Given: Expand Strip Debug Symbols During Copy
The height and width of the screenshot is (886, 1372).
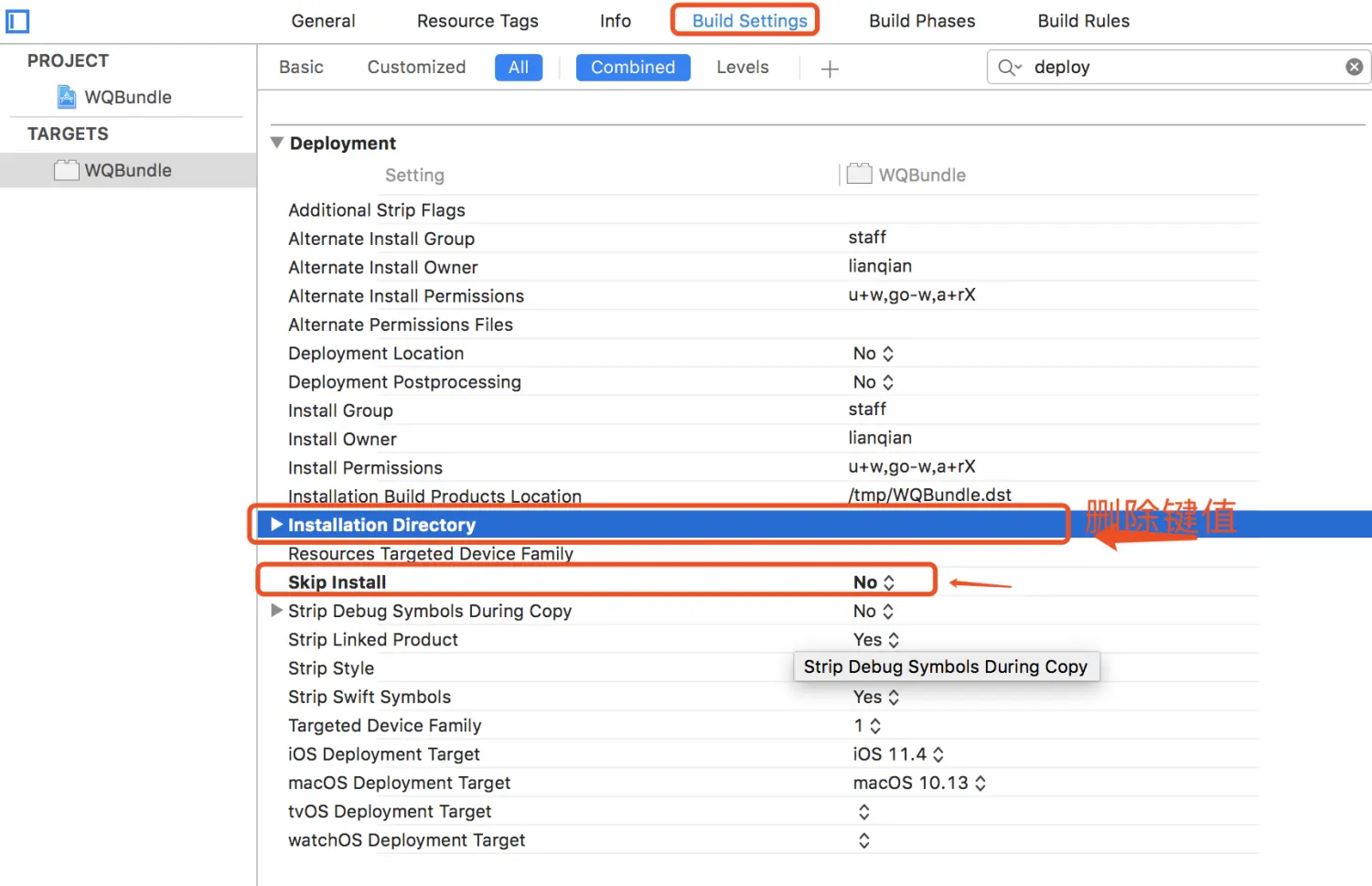Looking at the screenshot, I should click(x=276, y=610).
